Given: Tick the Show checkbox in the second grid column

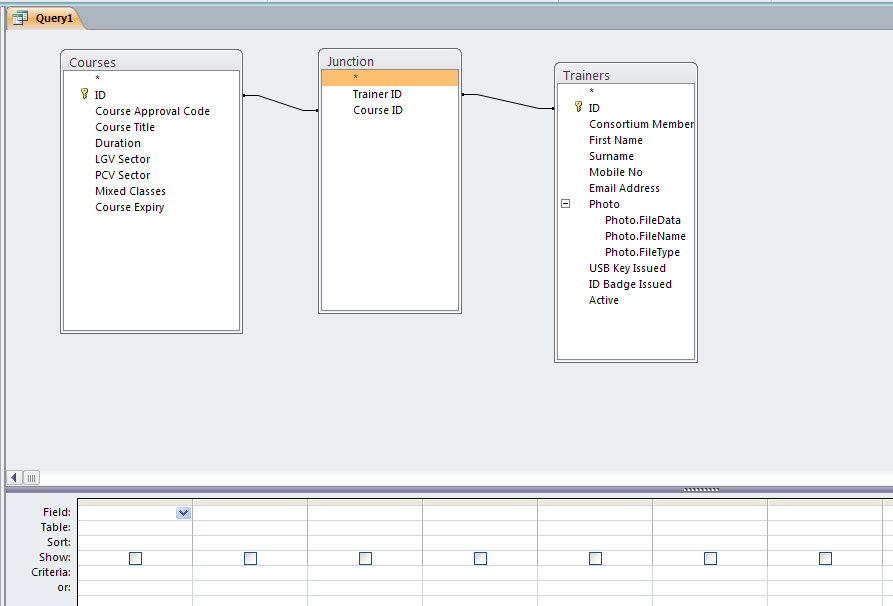Looking at the screenshot, I should pos(251,558).
